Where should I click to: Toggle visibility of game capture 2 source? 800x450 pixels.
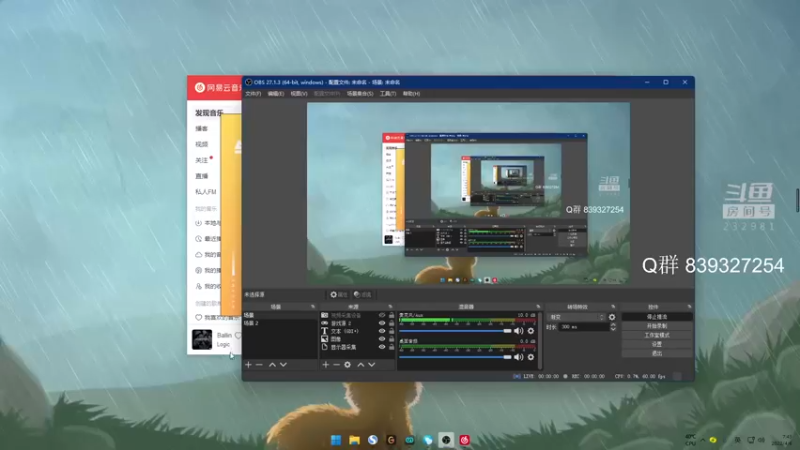(382, 323)
